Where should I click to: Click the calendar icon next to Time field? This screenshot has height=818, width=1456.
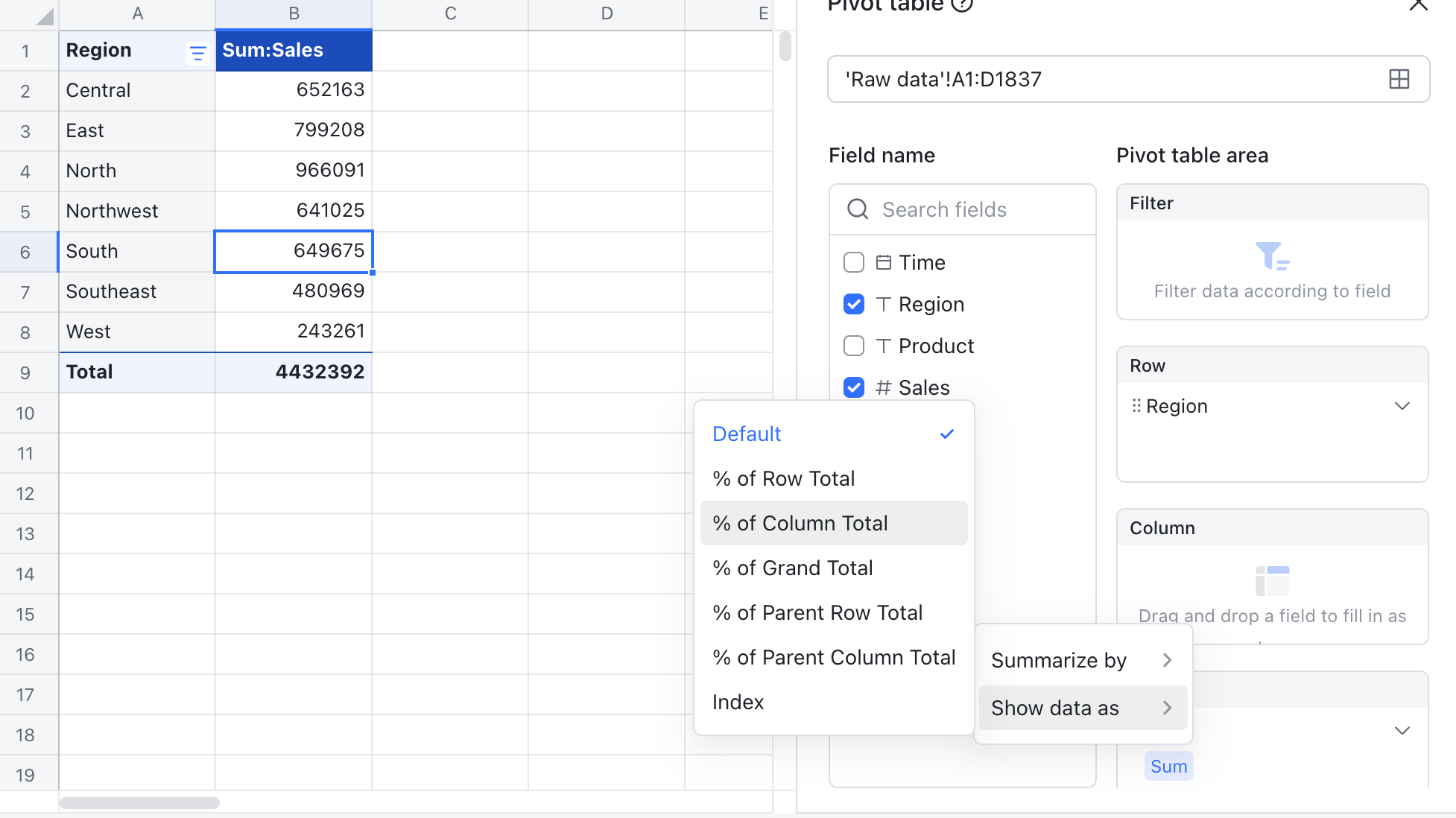point(883,262)
